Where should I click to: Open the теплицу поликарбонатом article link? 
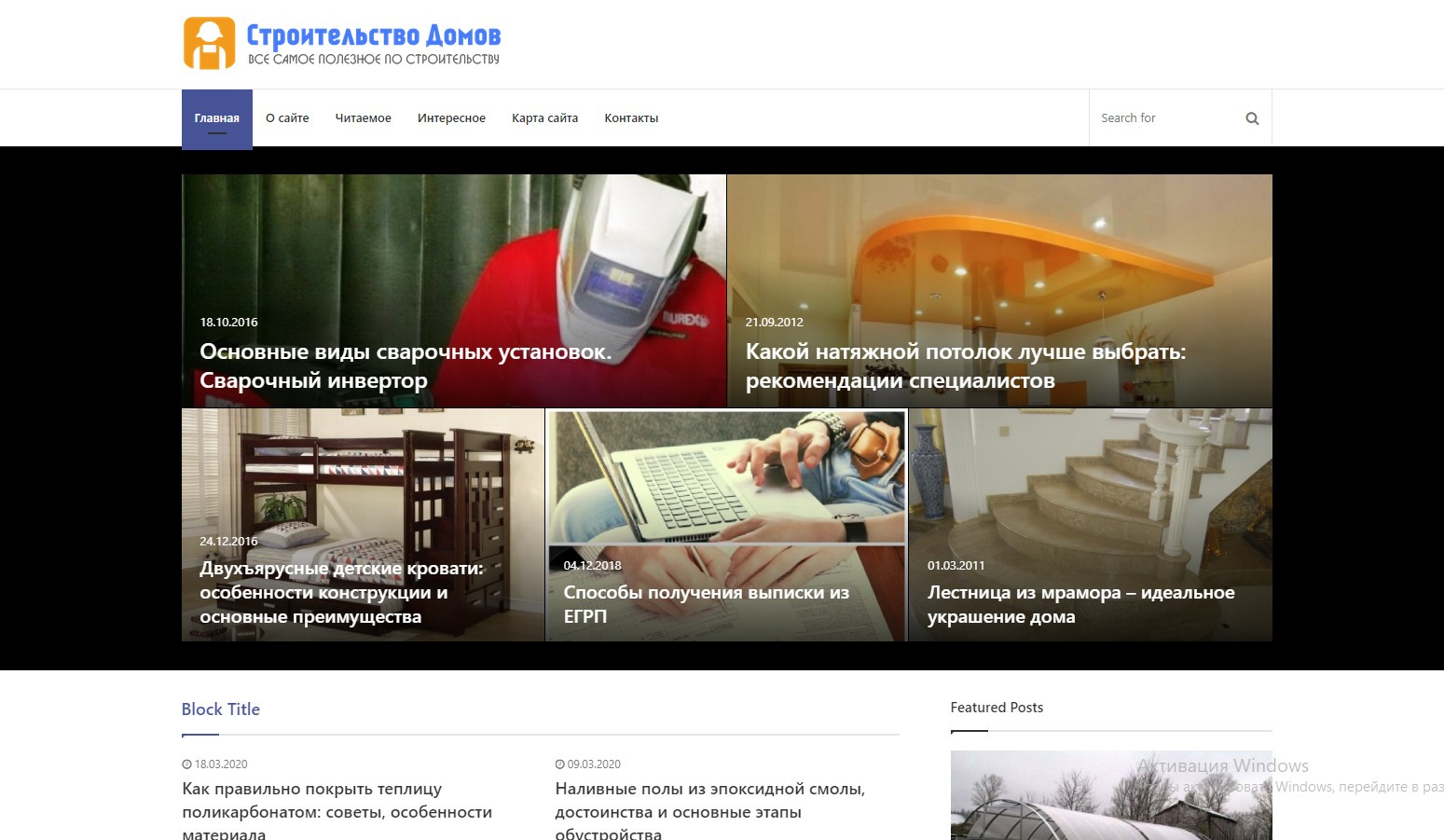coord(337,811)
